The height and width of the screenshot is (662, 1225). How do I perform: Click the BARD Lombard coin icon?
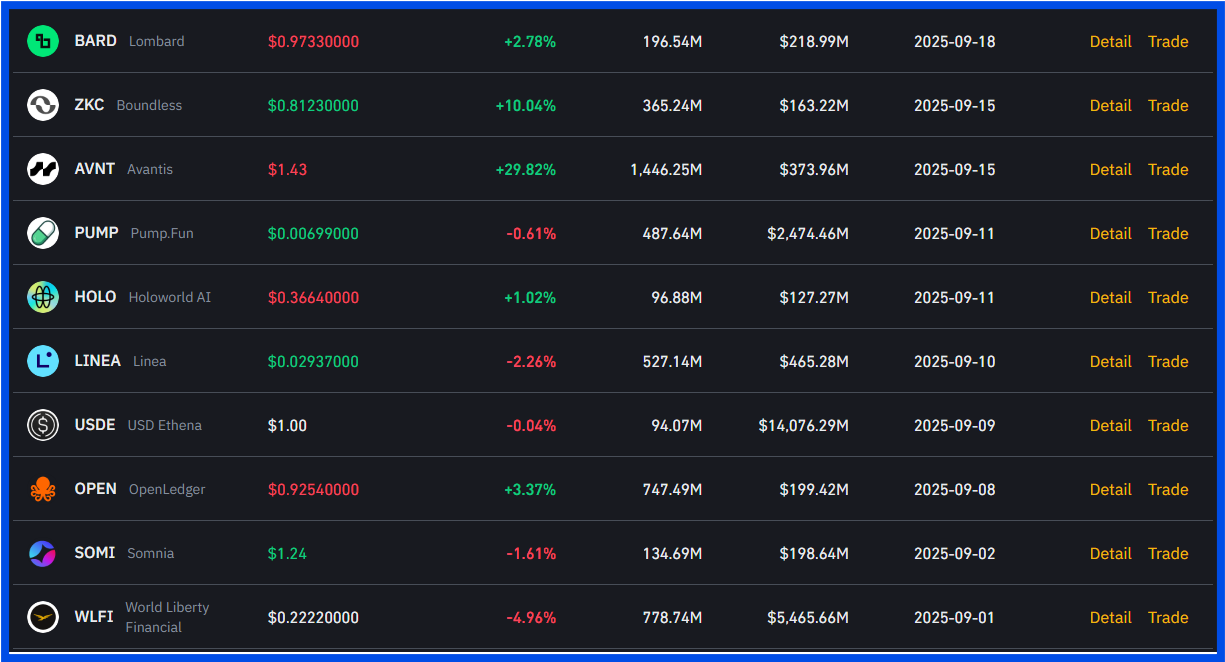tap(43, 41)
